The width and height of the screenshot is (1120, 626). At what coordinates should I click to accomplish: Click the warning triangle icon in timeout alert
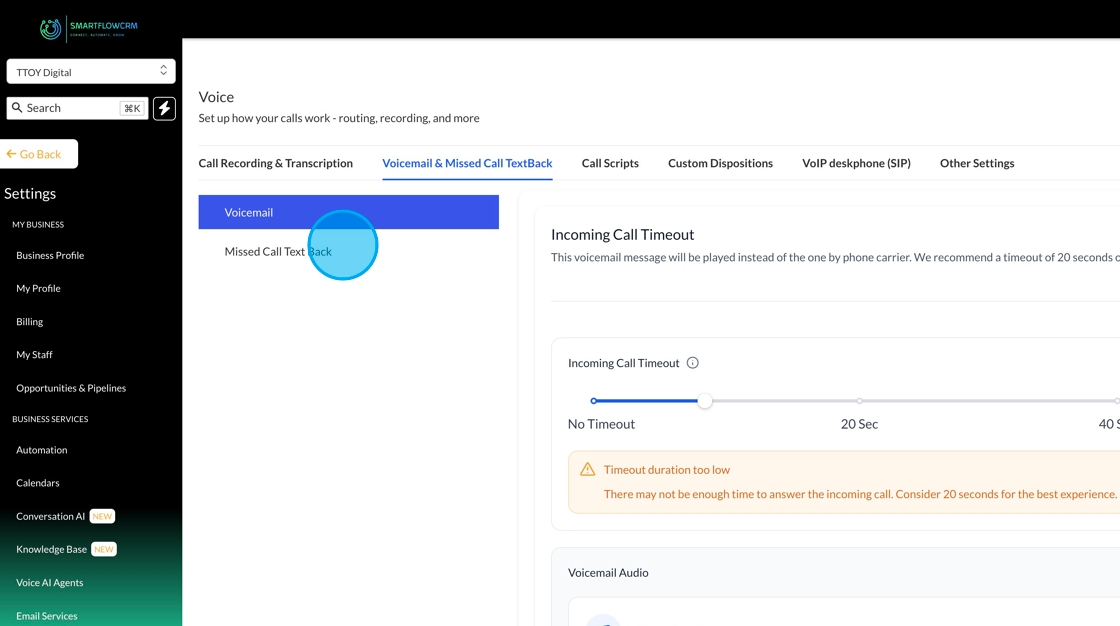pyautogui.click(x=587, y=470)
